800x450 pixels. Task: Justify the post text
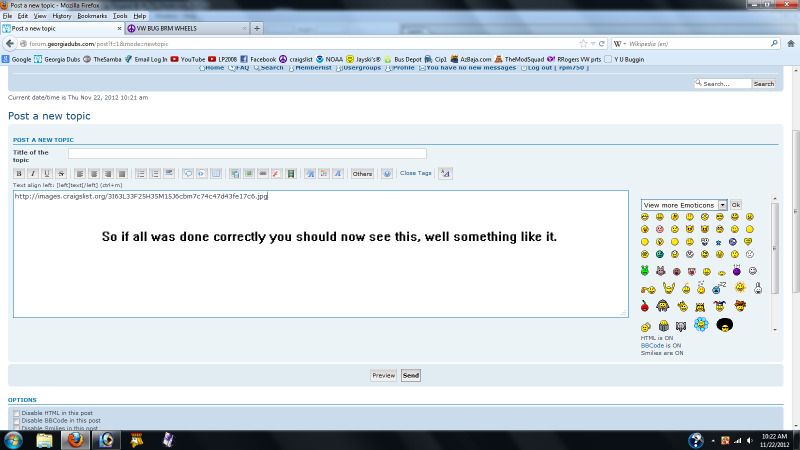122,173
